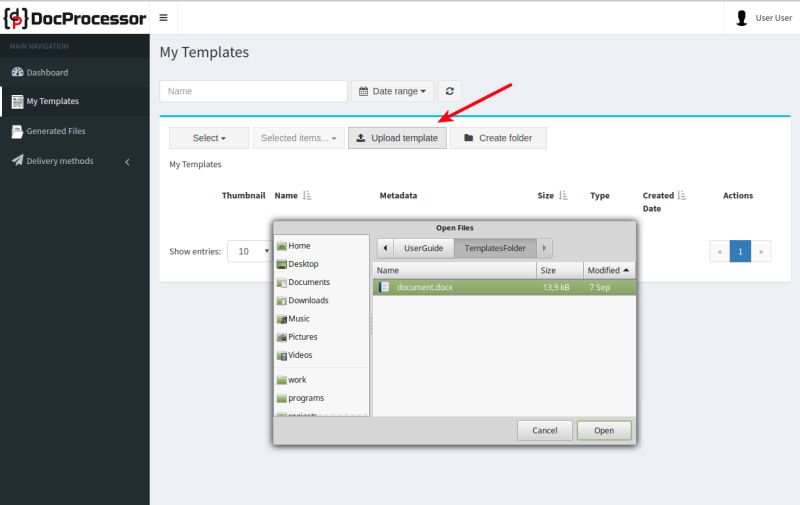The image size is (800, 505).
Task: Click the path bar forward arrow
Action: [x=544, y=248]
